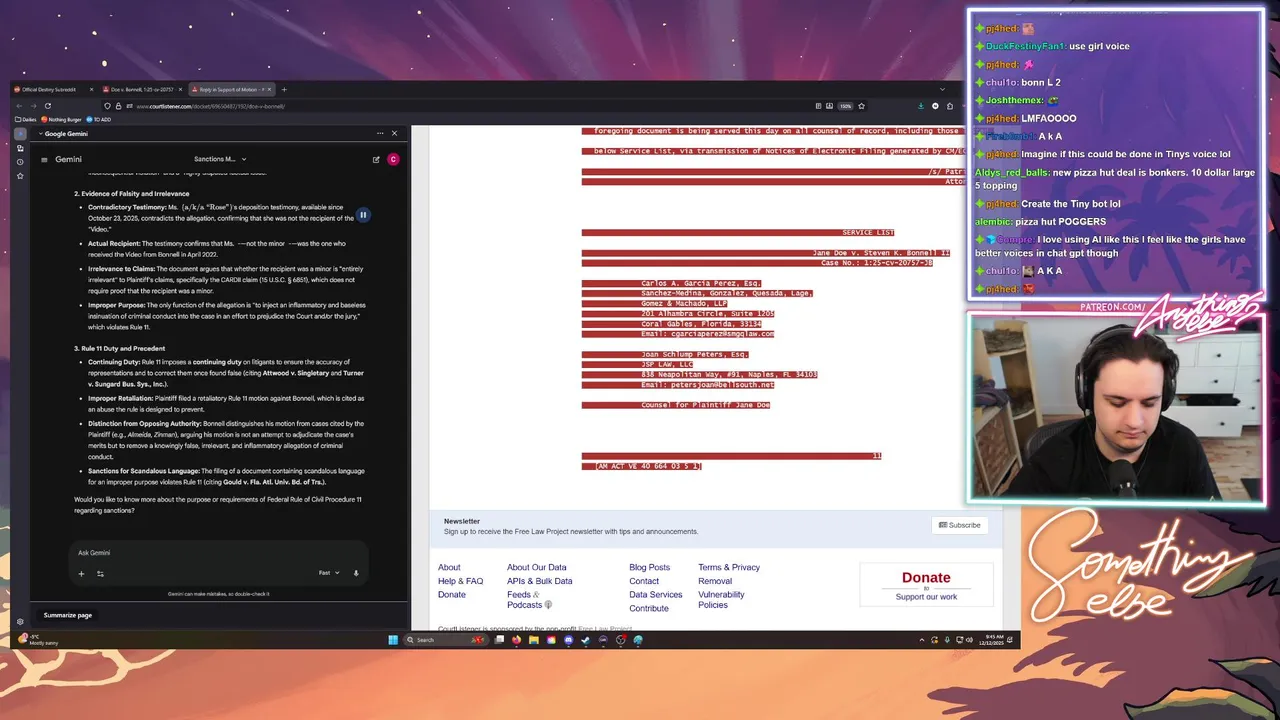Open the "Nothing Burger" bookmark

click(x=62, y=119)
